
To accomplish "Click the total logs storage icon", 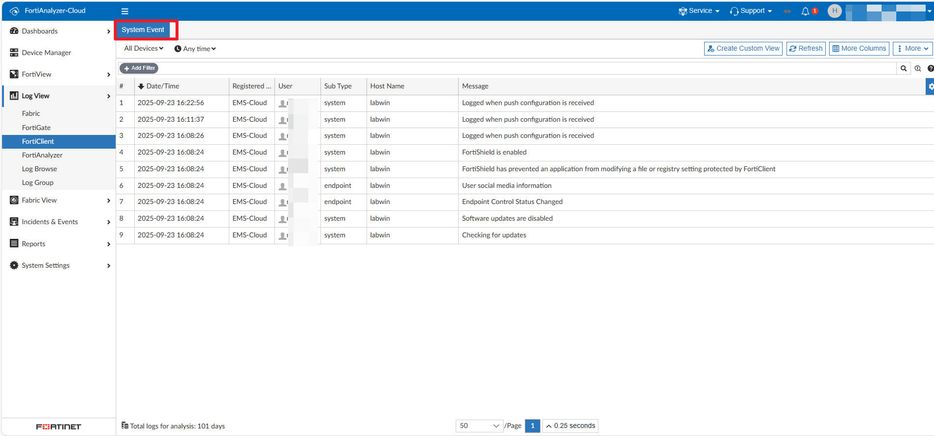I will 124,426.
